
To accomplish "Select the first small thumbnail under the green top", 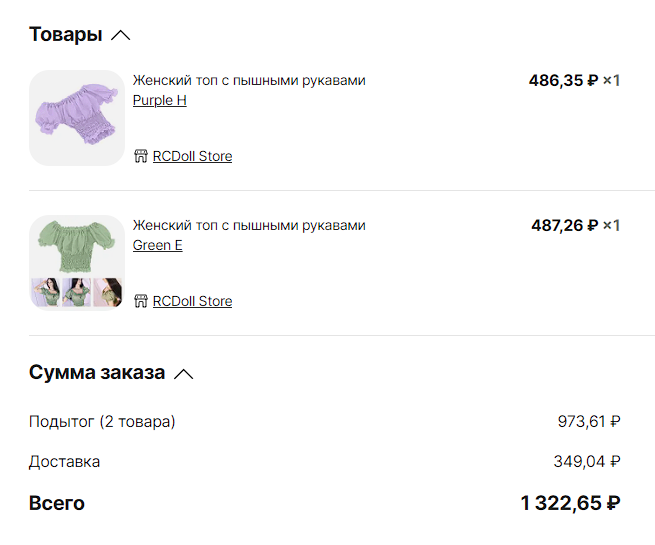I will [45, 293].
